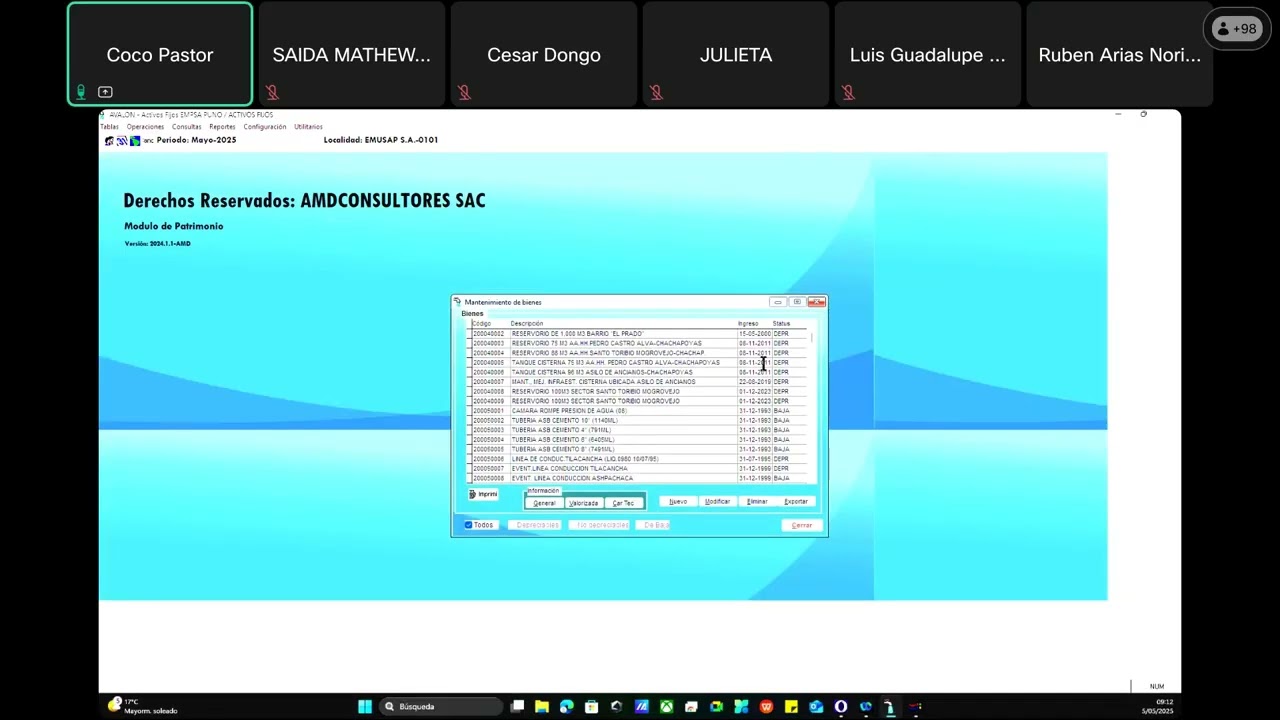Select row LINEA DE CONDUC.TILACANCHA
1280x720 pixels.
(x=638, y=459)
